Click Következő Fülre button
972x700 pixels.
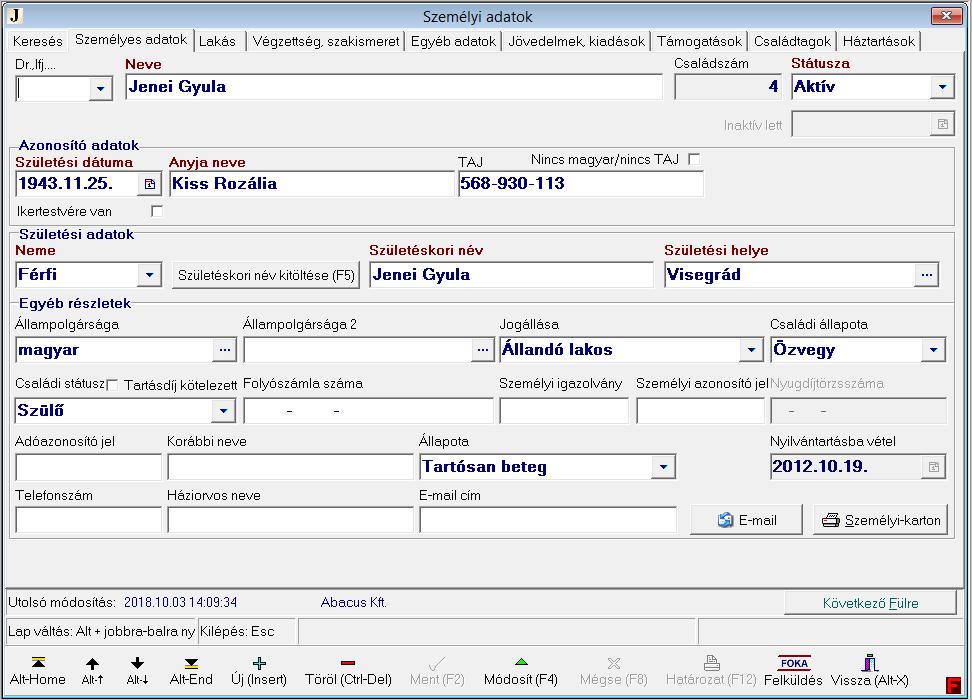870,603
